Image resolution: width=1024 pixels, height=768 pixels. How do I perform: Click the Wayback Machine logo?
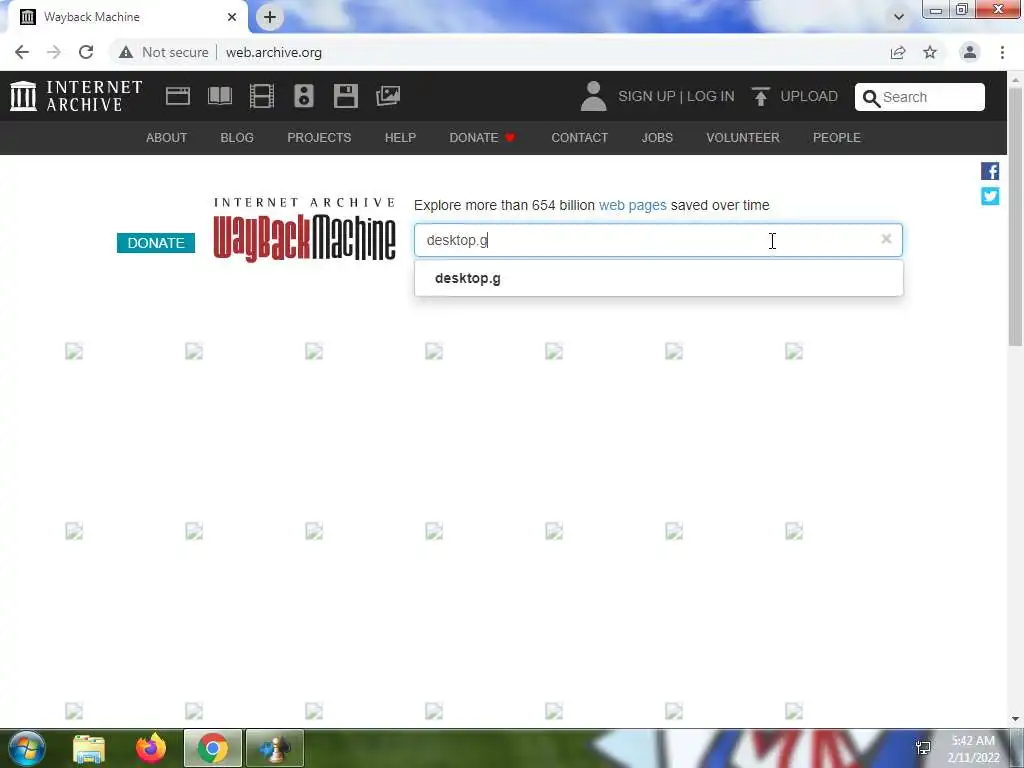pos(304,230)
